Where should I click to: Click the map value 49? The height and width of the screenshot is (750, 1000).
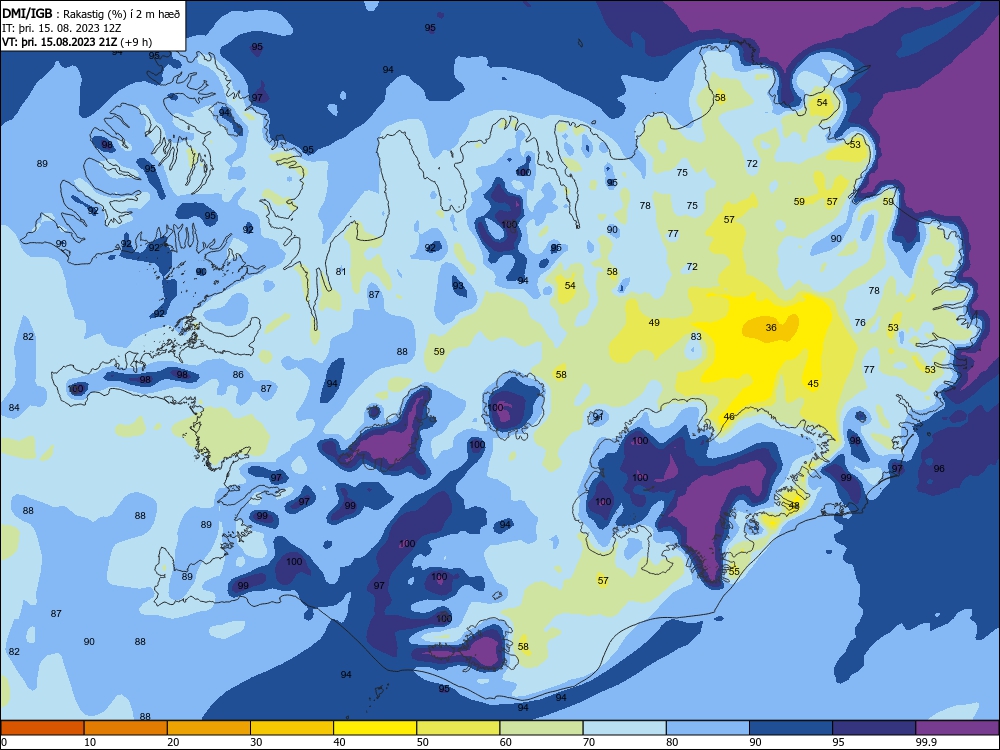[x=654, y=323]
